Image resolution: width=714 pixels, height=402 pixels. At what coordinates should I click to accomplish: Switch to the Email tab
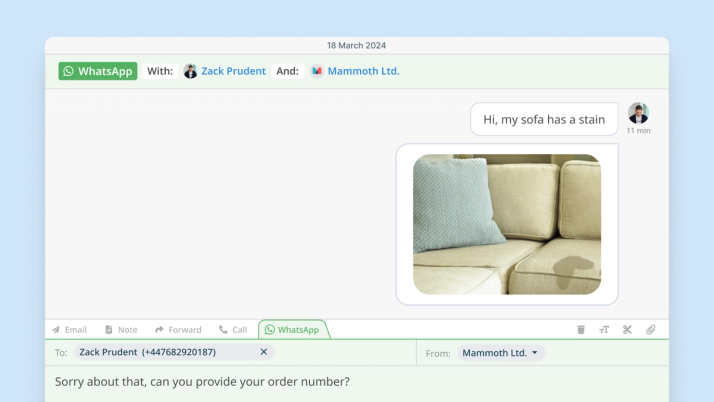(69, 330)
